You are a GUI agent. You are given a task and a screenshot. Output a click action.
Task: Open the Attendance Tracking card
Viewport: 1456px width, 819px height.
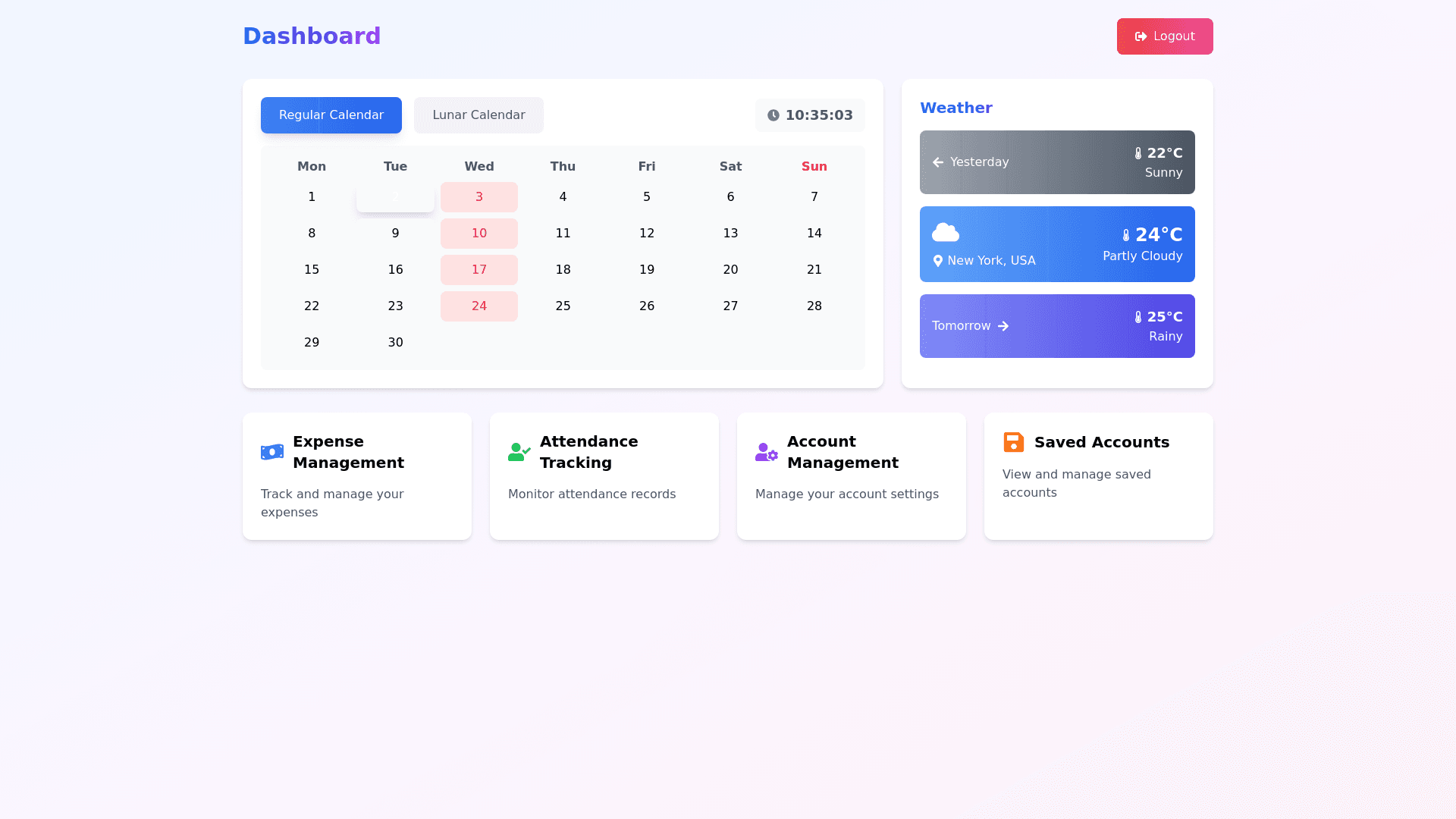coord(604,476)
